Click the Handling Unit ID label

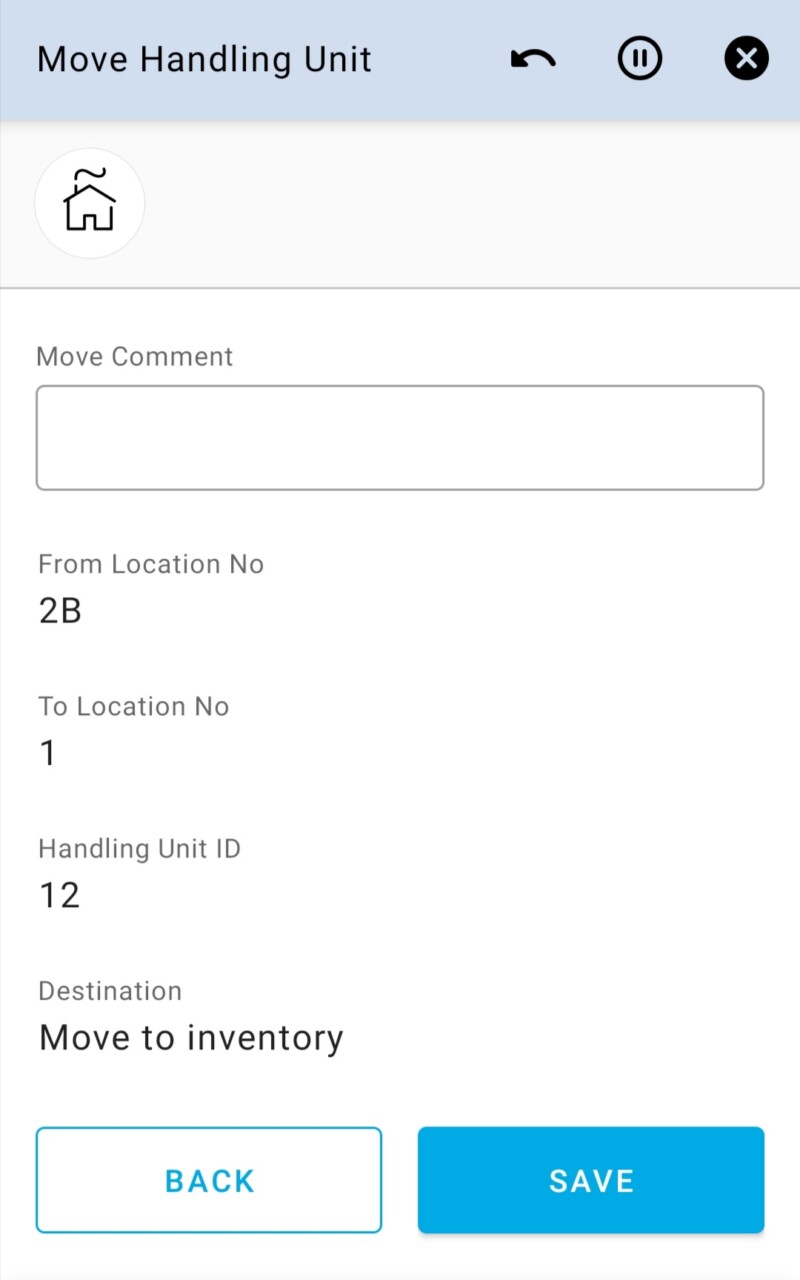click(x=139, y=849)
